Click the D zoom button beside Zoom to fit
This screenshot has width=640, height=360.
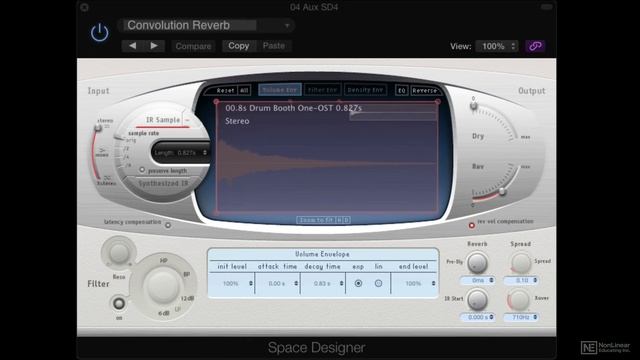346,220
